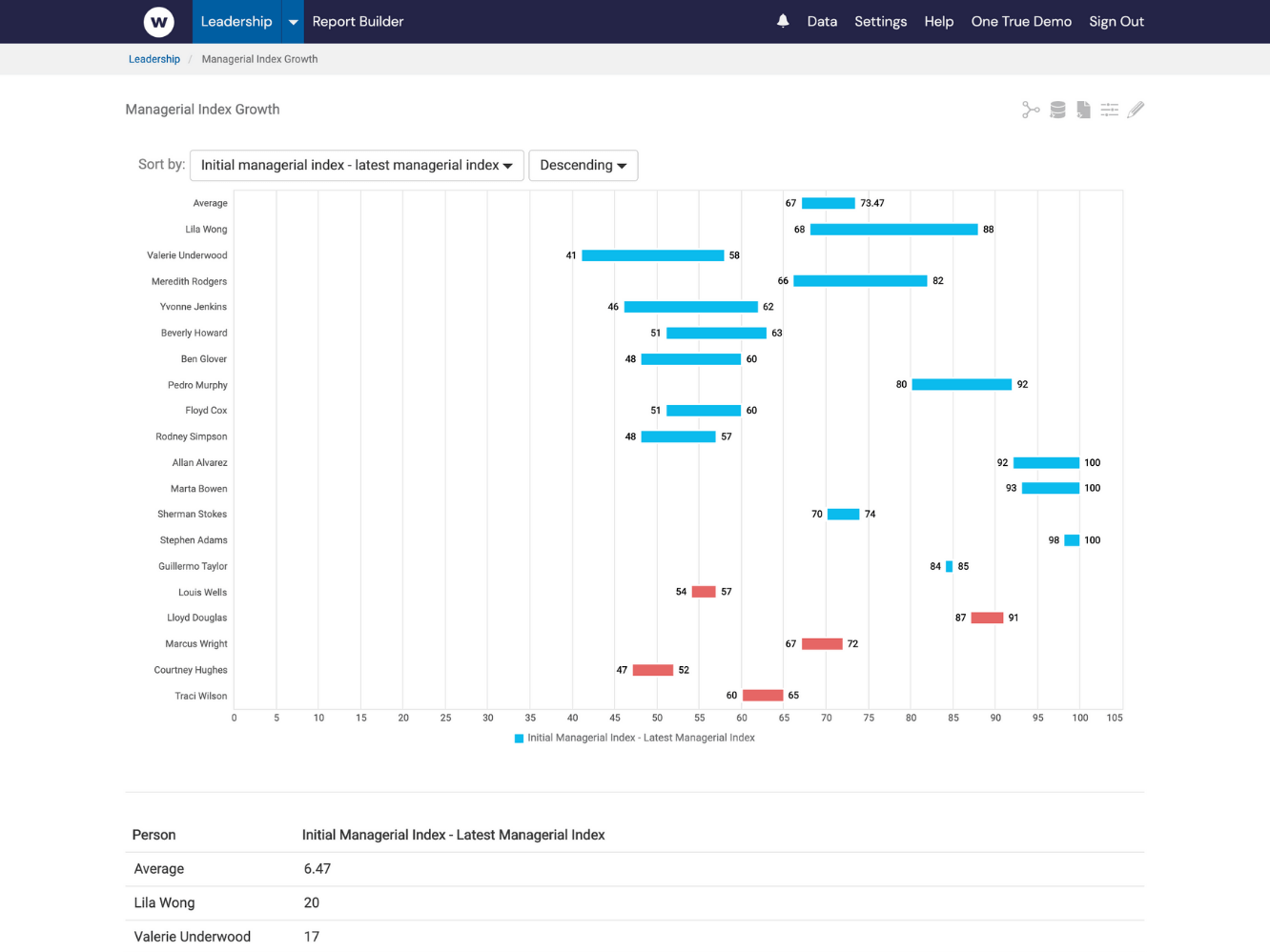Open the Descending sort order dropdown
The height and width of the screenshot is (952, 1270).
coord(583,165)
